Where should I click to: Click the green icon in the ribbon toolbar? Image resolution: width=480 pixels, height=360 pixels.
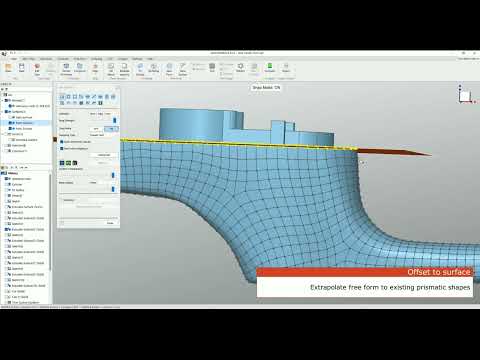pos(270,65)
